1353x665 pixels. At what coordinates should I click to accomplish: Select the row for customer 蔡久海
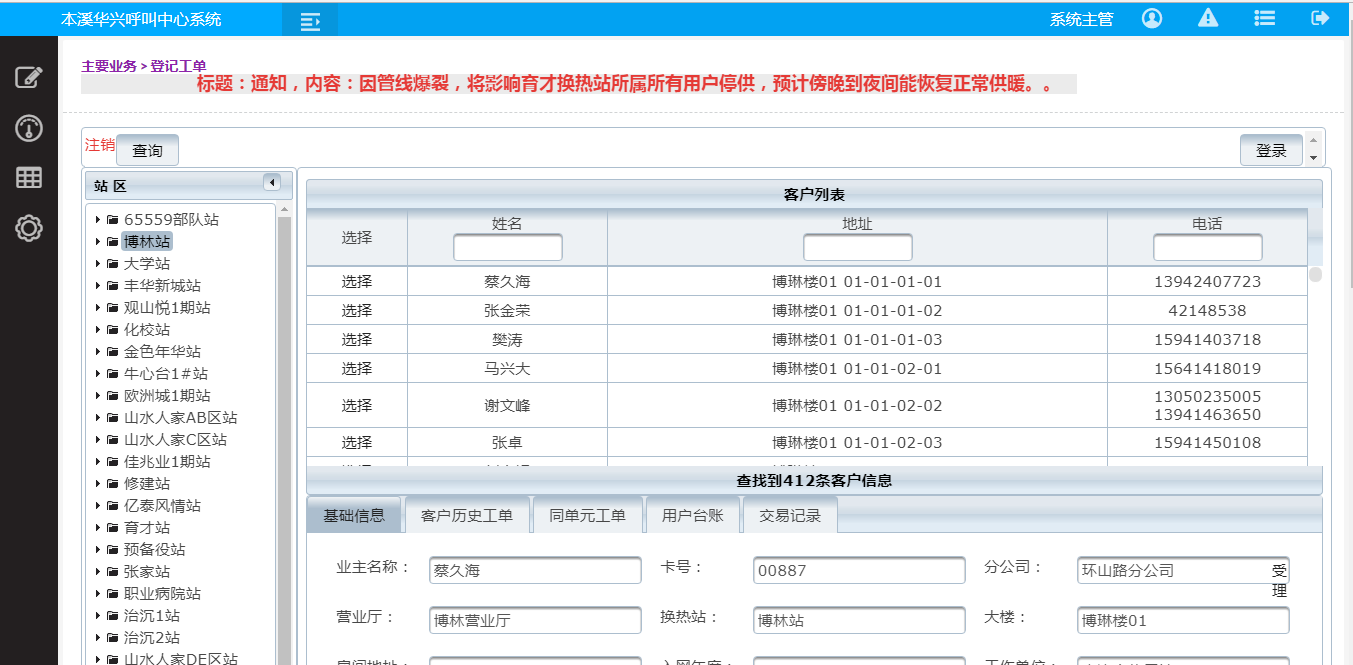356,282
